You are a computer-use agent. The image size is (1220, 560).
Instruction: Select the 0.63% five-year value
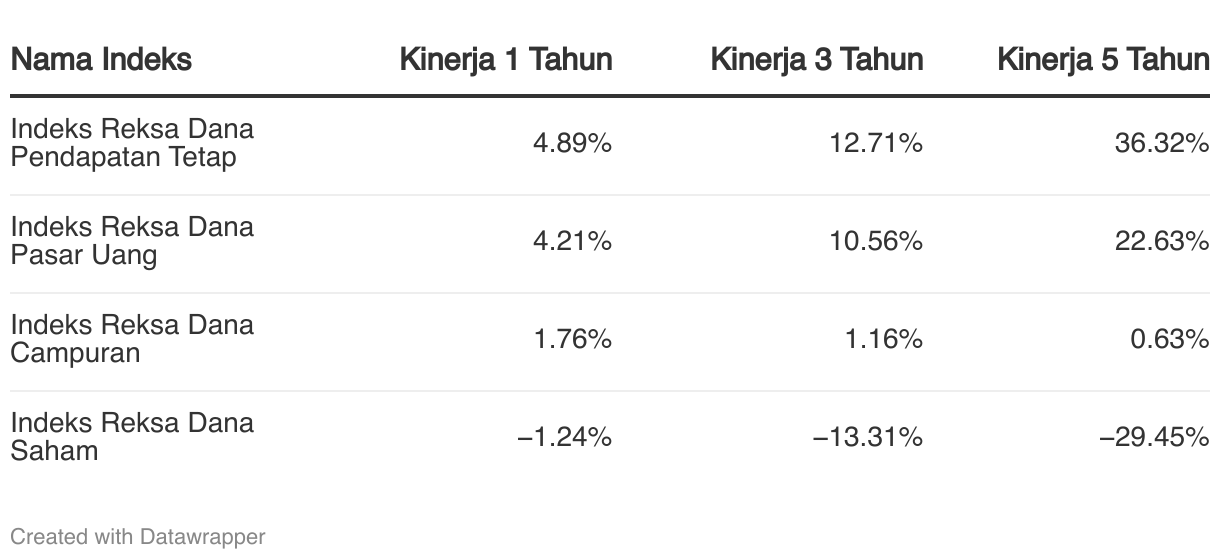pyautogui.click(x=1170, y=339)
